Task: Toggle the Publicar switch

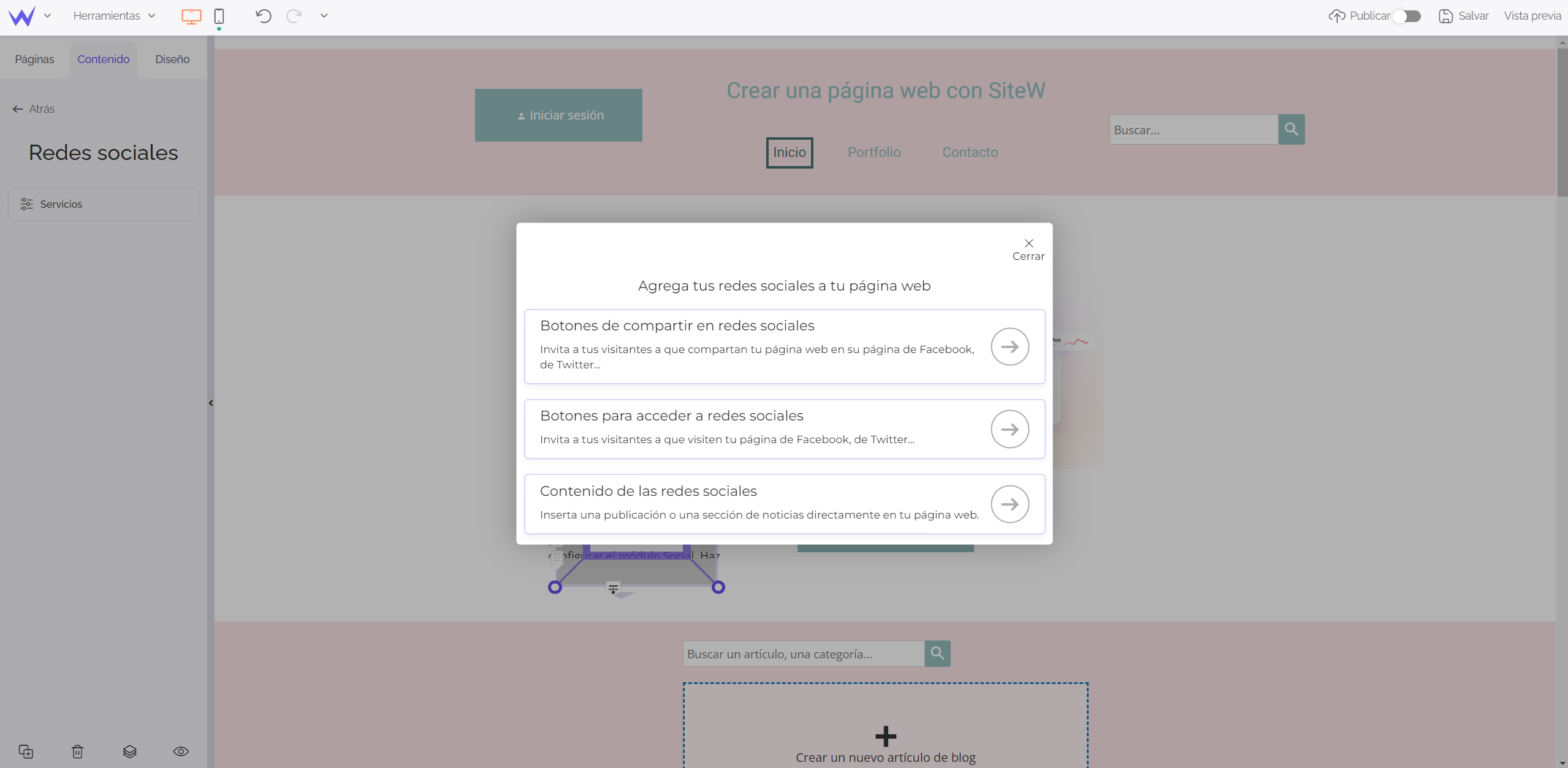Action: pos(1406,16)
